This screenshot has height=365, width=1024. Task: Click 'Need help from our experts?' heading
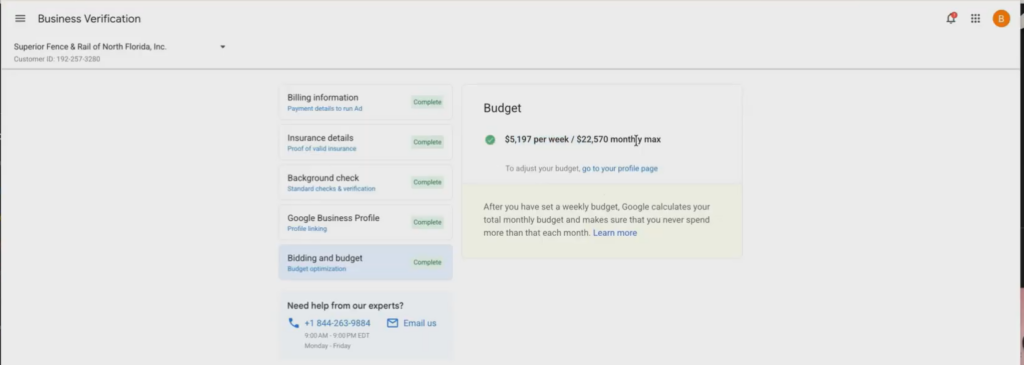point(345,306)
